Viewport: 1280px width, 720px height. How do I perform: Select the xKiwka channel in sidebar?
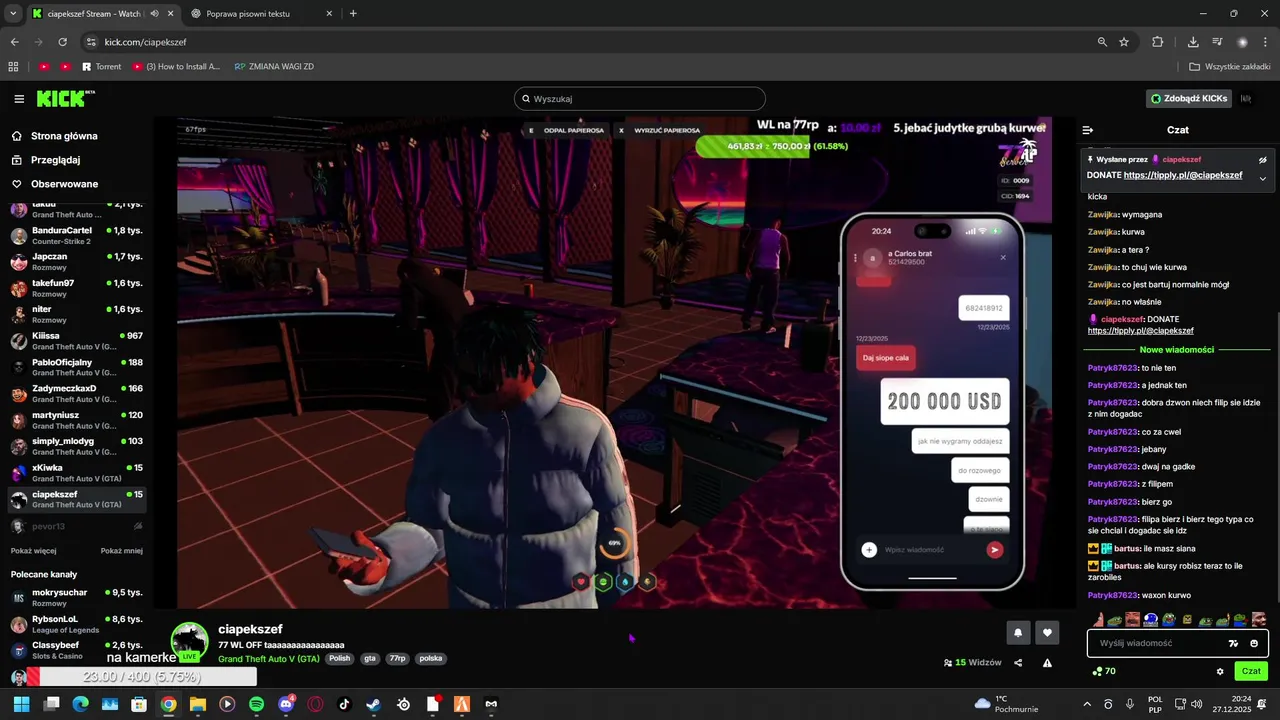77,472
